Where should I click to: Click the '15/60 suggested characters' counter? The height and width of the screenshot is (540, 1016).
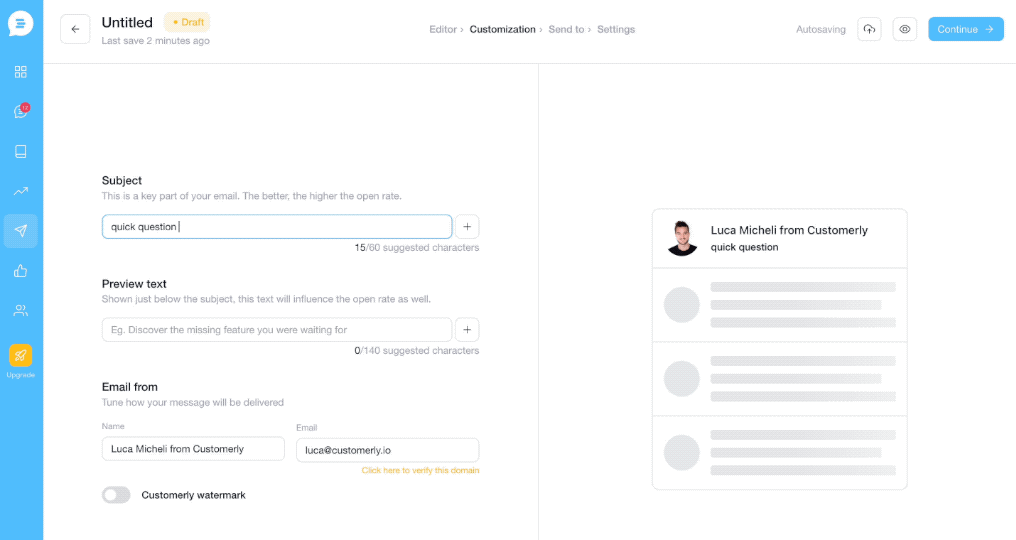click(x=417, y=248)
